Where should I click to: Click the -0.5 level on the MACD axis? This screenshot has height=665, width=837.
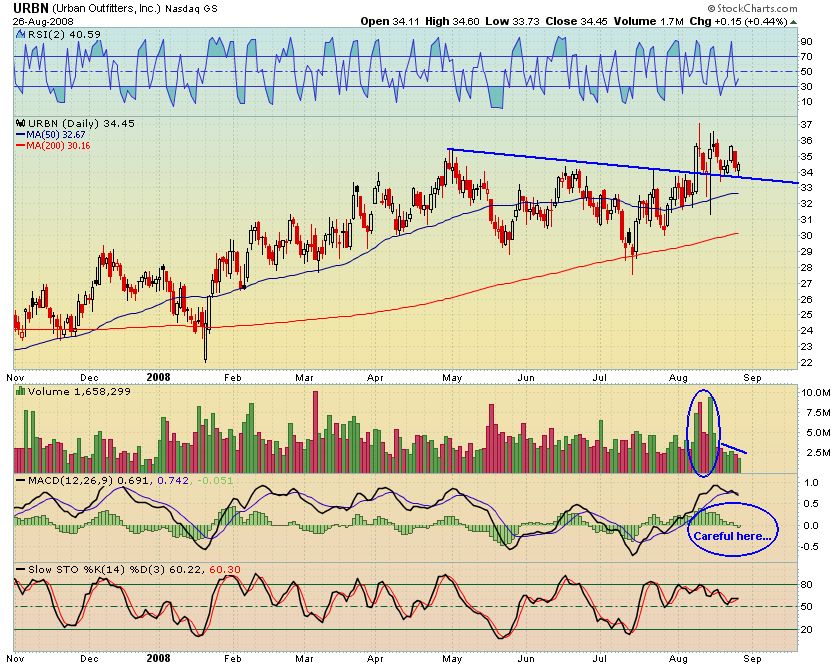[810, 547]
